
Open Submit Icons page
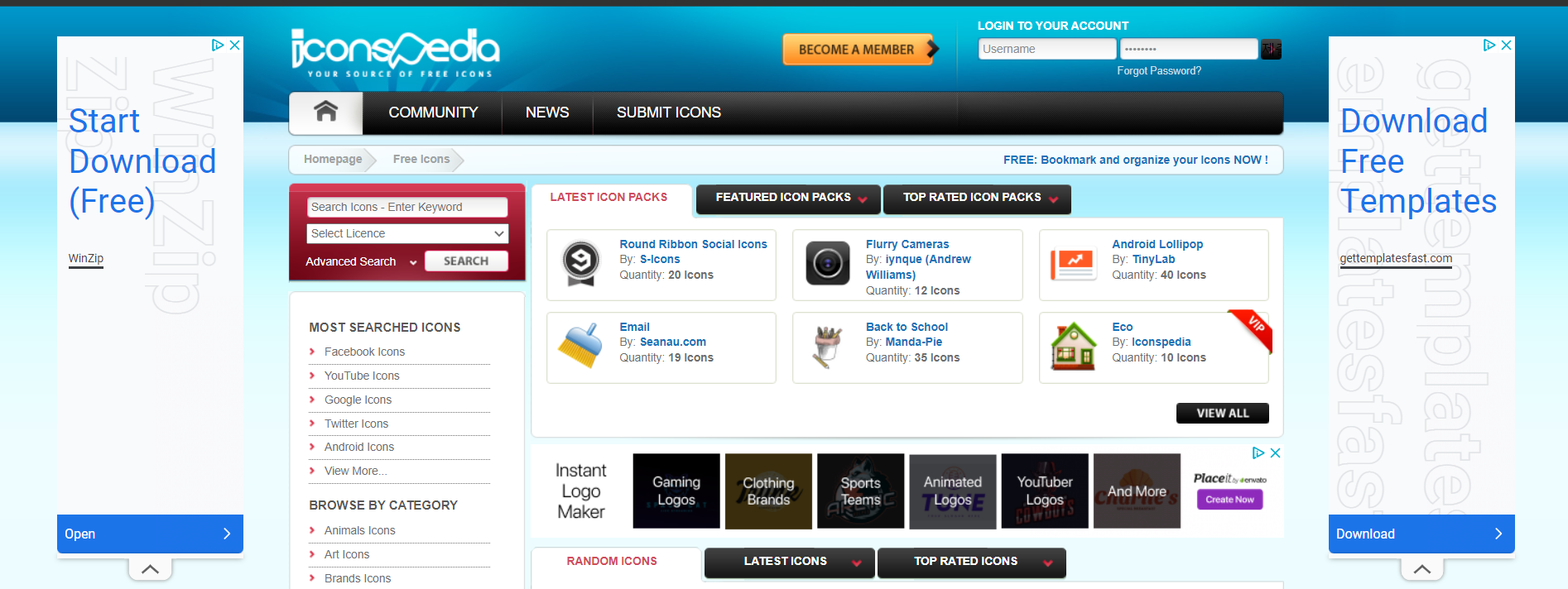click(x=669, y=113)
